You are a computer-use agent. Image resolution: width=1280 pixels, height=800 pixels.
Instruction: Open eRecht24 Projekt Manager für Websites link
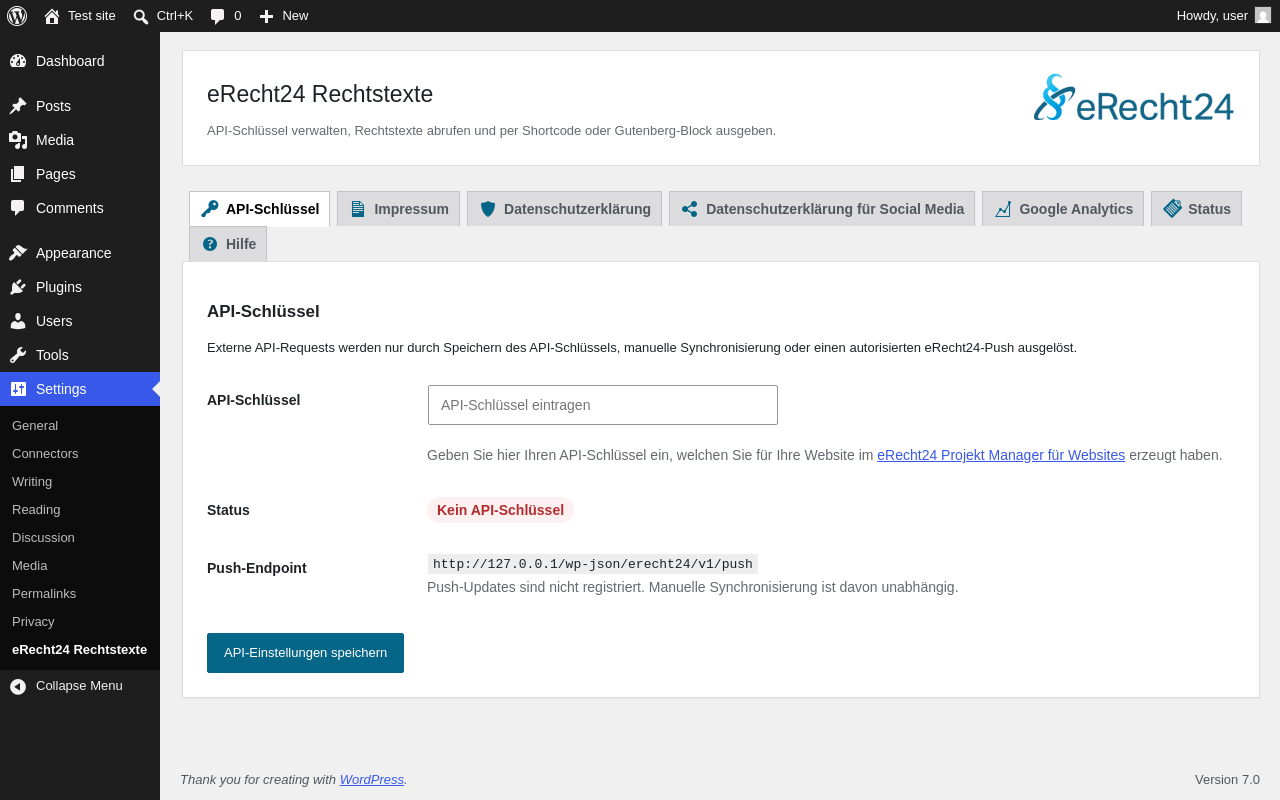(1001, 455)
